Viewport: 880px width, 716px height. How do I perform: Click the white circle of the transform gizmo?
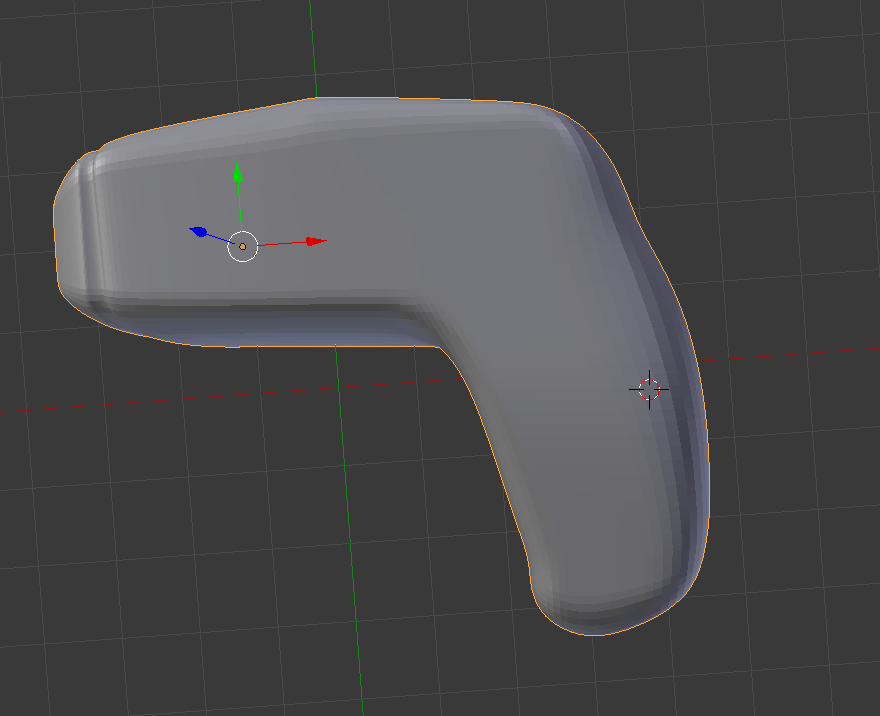click(243, 246)
